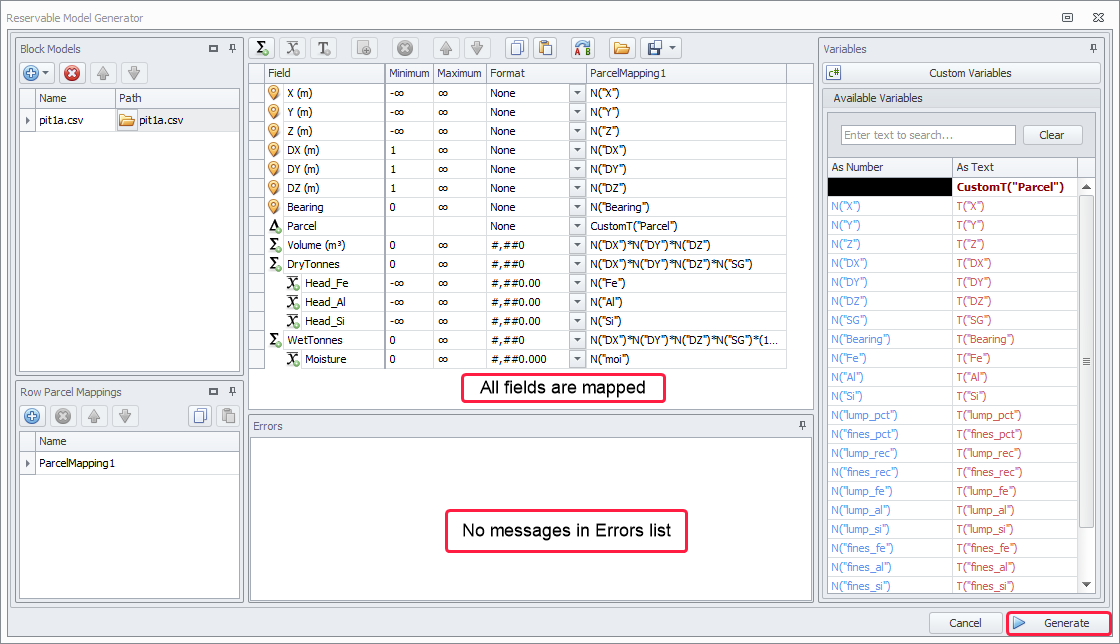
Task: Click the open folder icon in the fields toolbar
Action: click(x=621, y=48)
